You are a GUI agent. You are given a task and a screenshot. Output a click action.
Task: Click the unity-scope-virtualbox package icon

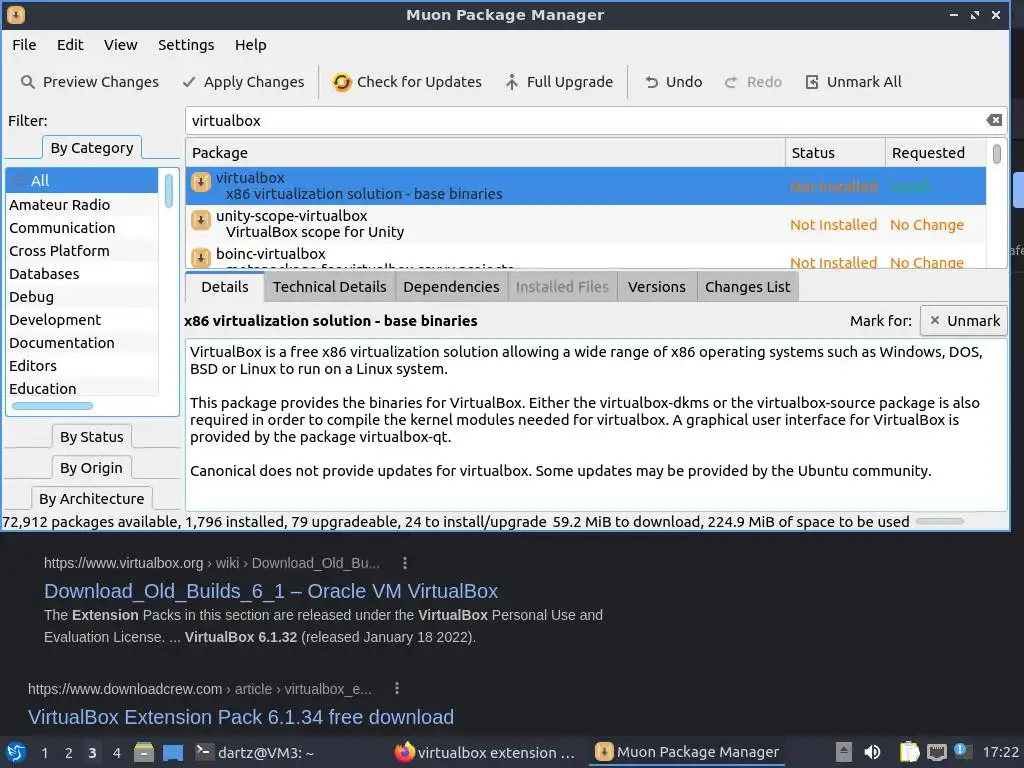(200, 220)
